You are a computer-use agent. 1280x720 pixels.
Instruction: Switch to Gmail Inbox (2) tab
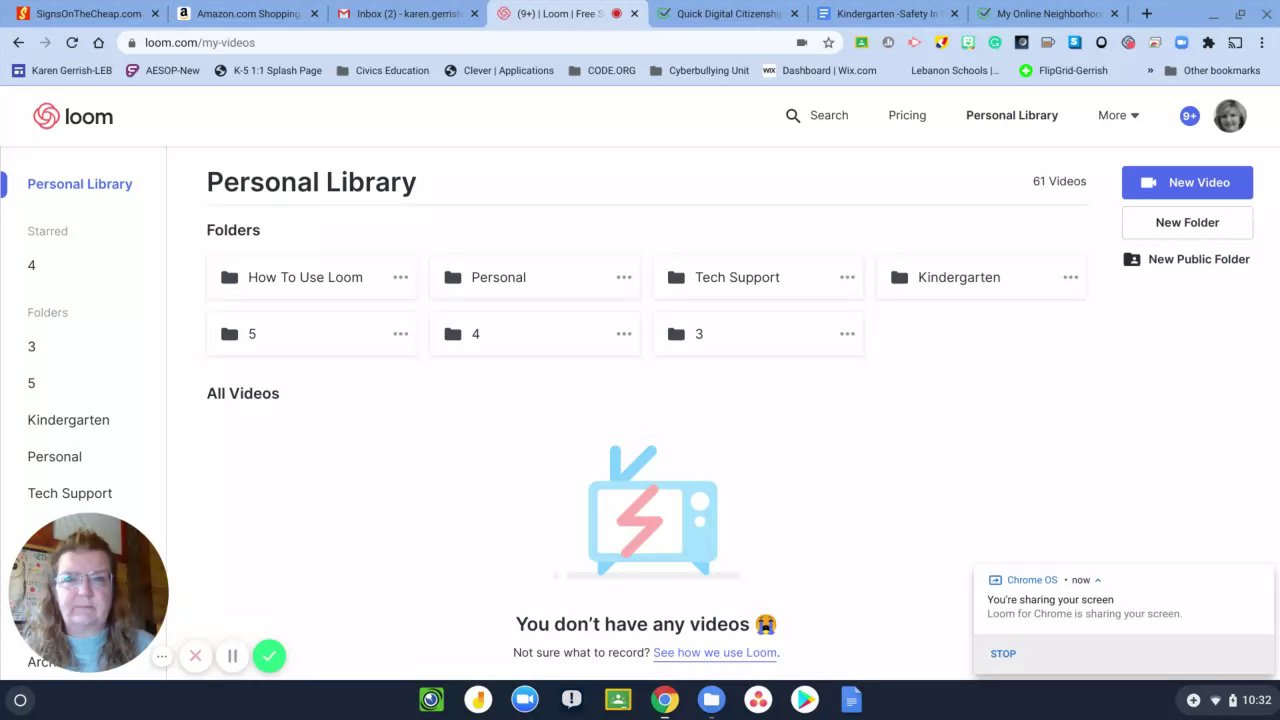click(409, 14)
